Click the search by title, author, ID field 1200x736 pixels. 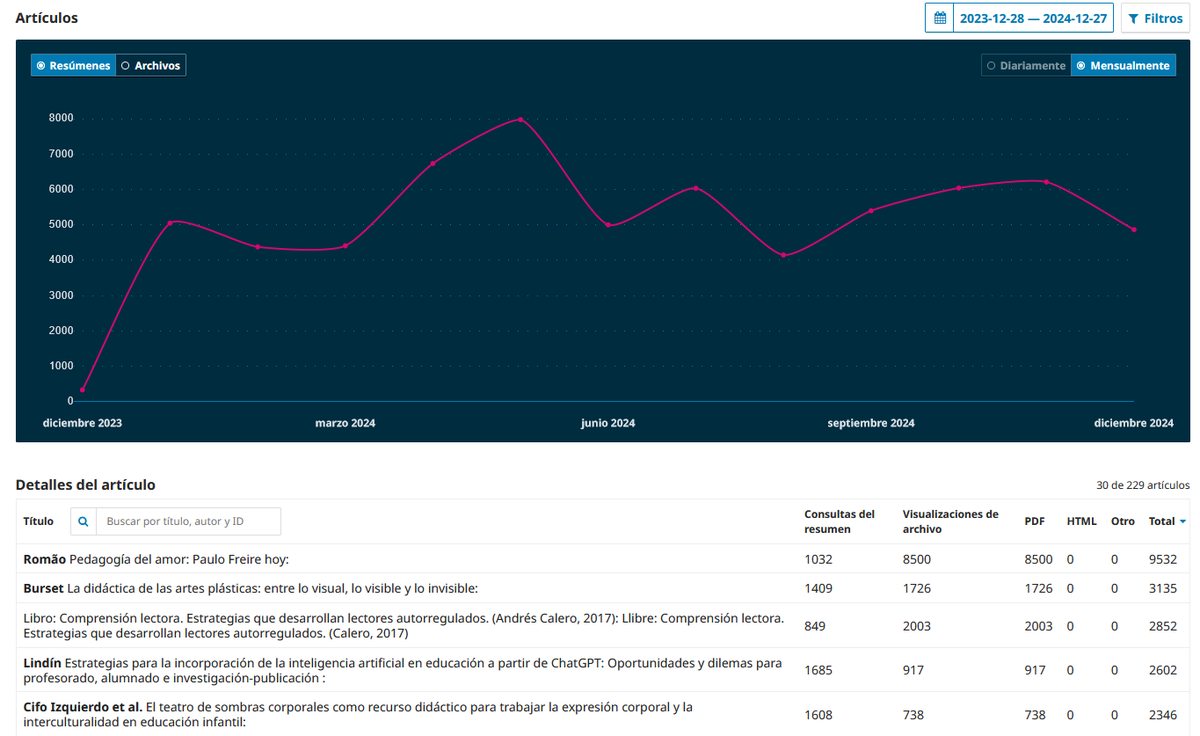coord(188,521)
